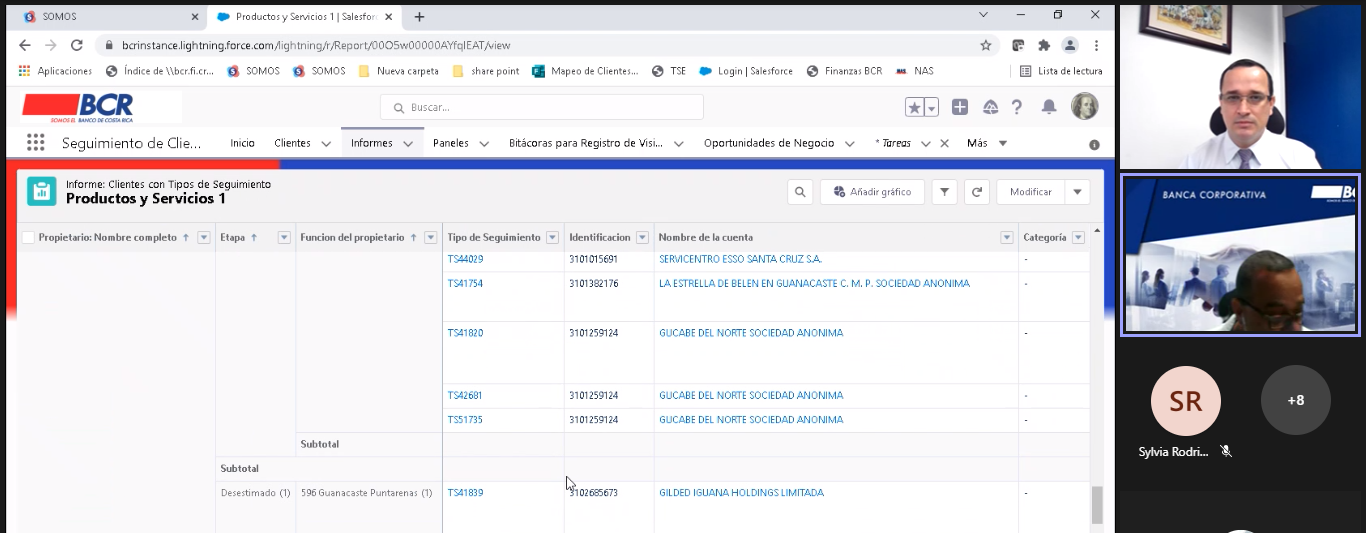Viewport: 1366px width, 533px height.
Task: Click the report vertical scrollbar thumb
Action: pyautogui.click(x=1097, y=505)
